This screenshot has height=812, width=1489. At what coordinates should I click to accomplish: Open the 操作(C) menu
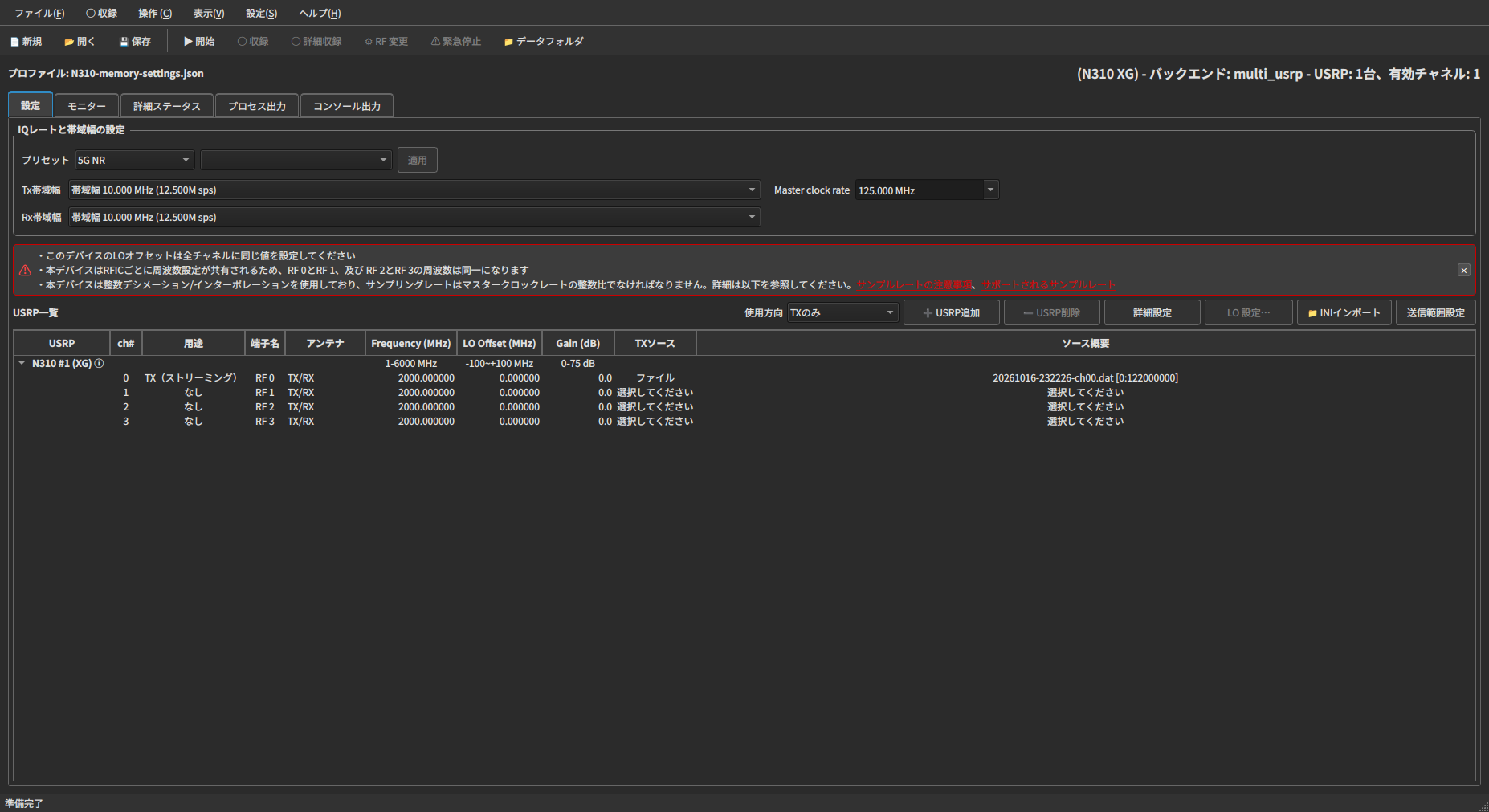pyautogui.click(x=155, y=14)
